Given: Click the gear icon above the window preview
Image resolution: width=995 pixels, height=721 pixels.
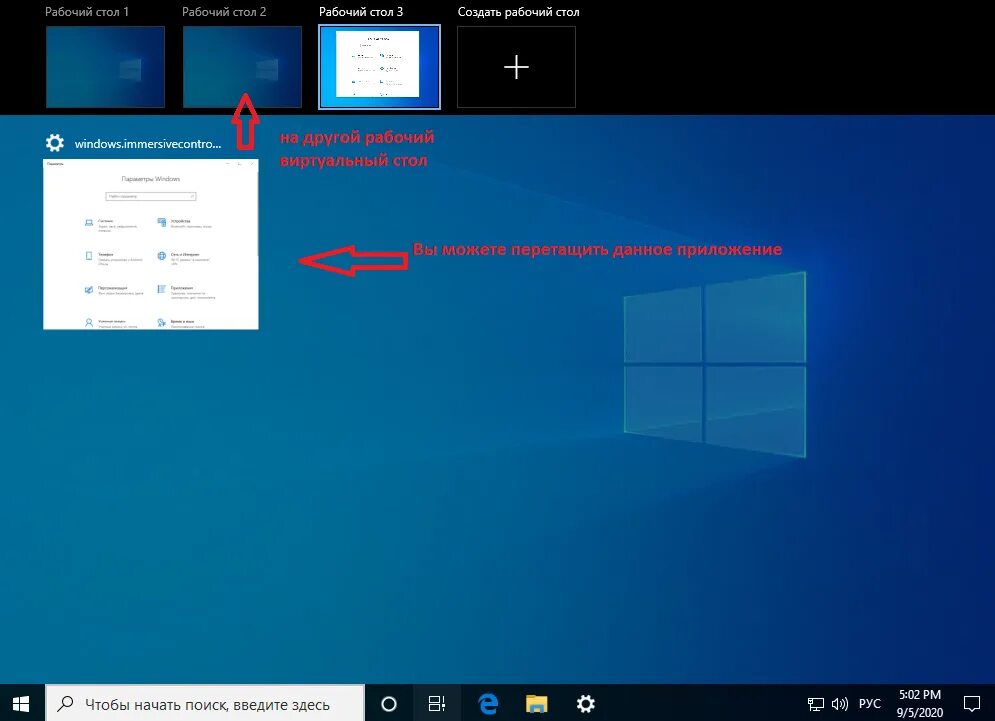Looking at the screenshot, I should pyautogui.click(x=55, y=143).
